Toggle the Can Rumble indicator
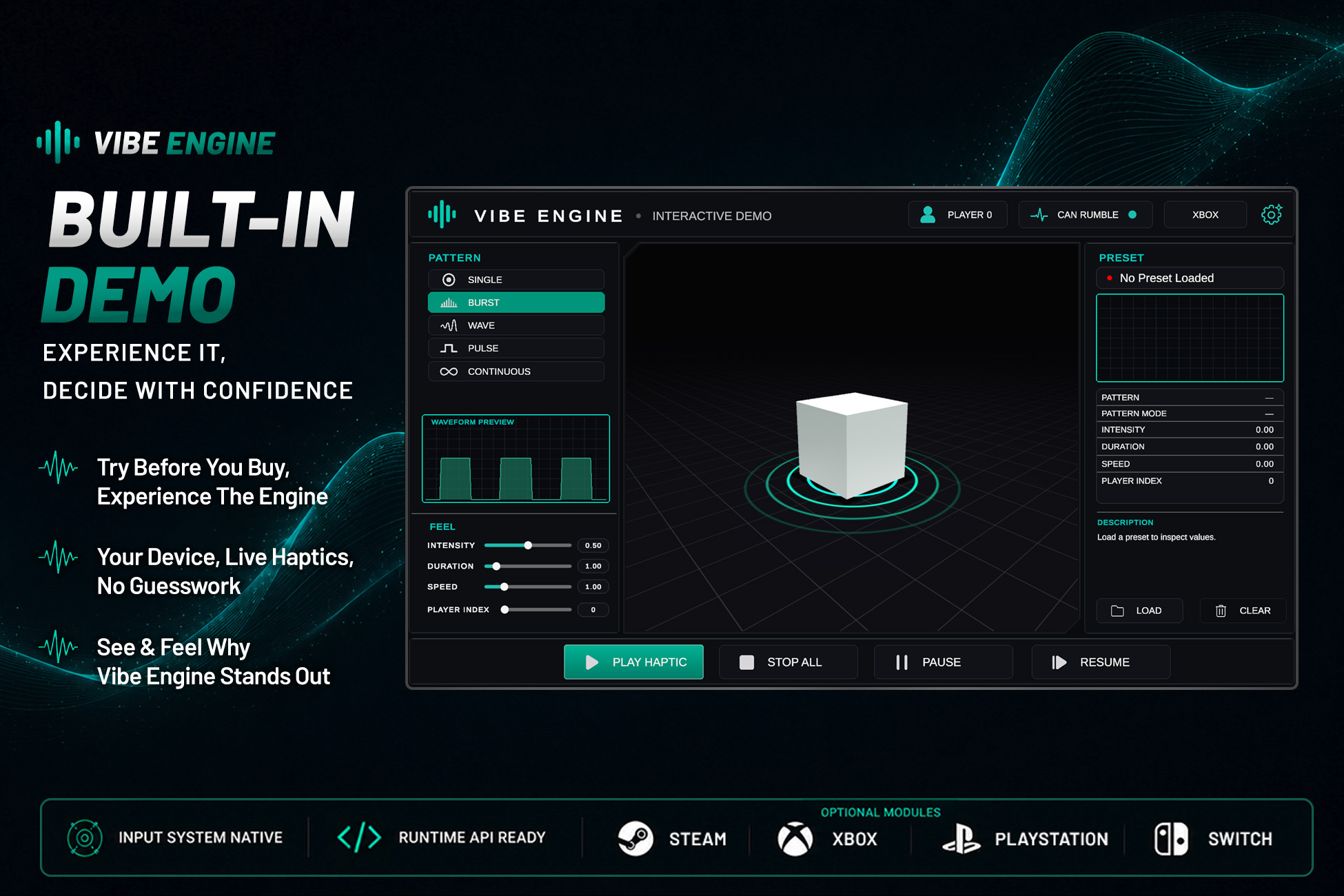The width and height of the screenshot is (1344, 896). [1086, 214]
